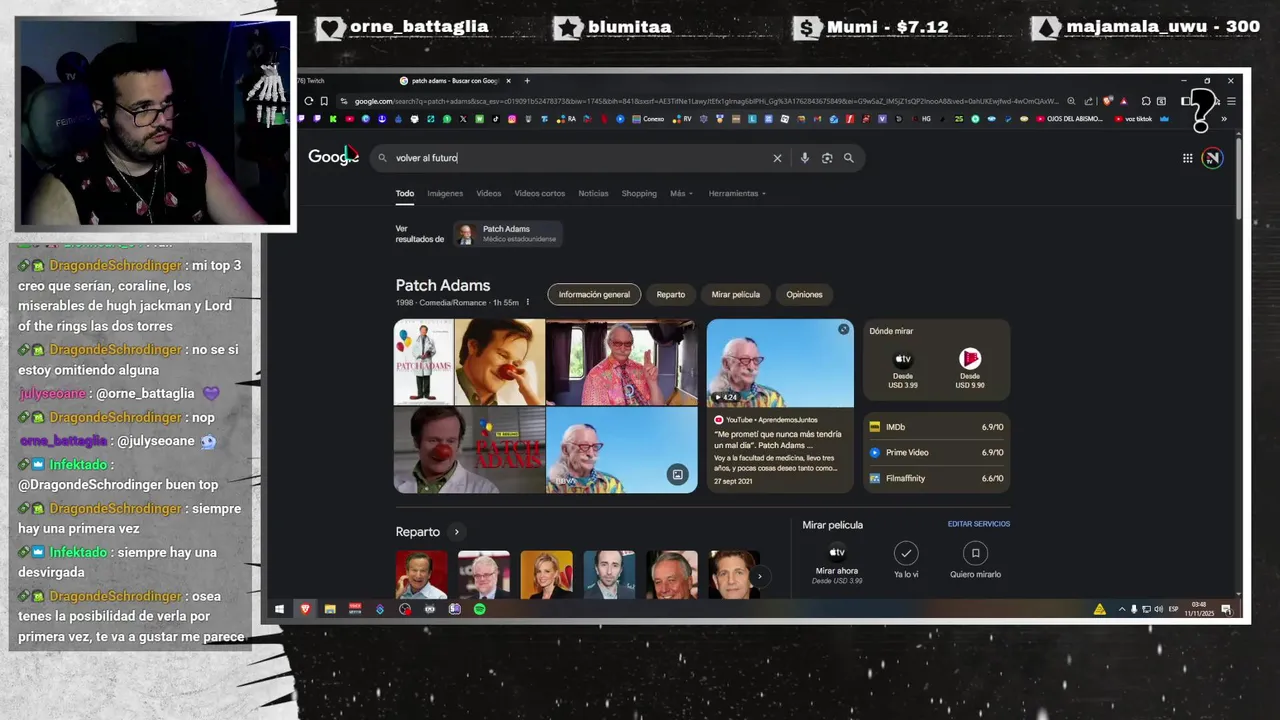Open the 'voz tiktok' bookmark
The width and height of the screenshot is (1280, 720).
(x=1132, y=119)
